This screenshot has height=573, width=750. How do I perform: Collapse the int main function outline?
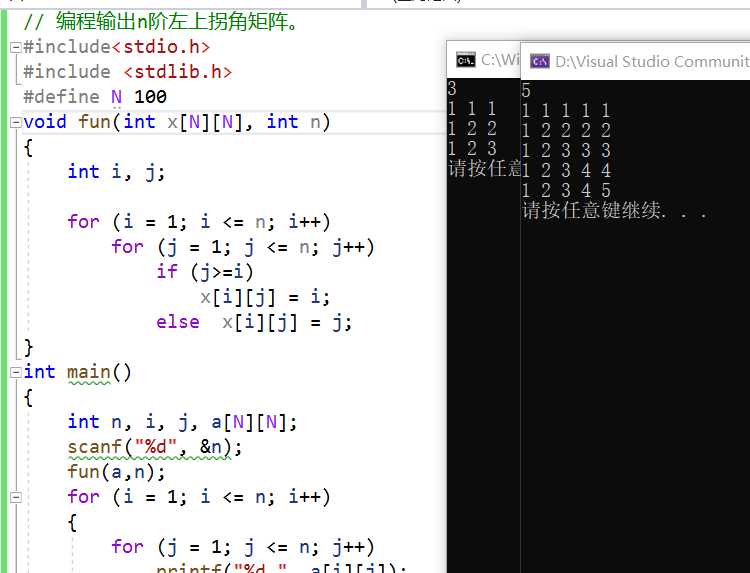coord(16,372)
